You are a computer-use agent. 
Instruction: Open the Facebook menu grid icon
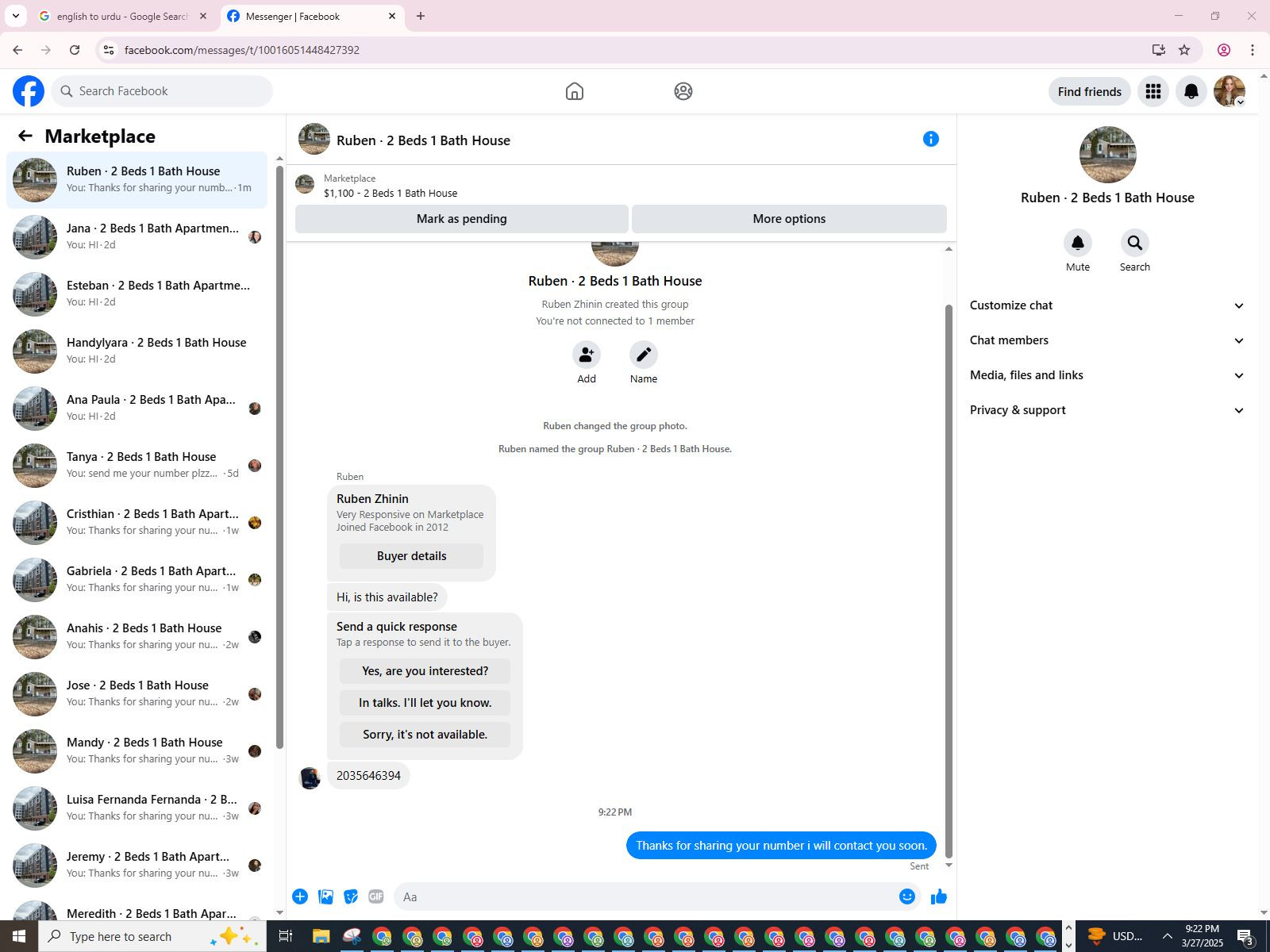point(1153,91)
